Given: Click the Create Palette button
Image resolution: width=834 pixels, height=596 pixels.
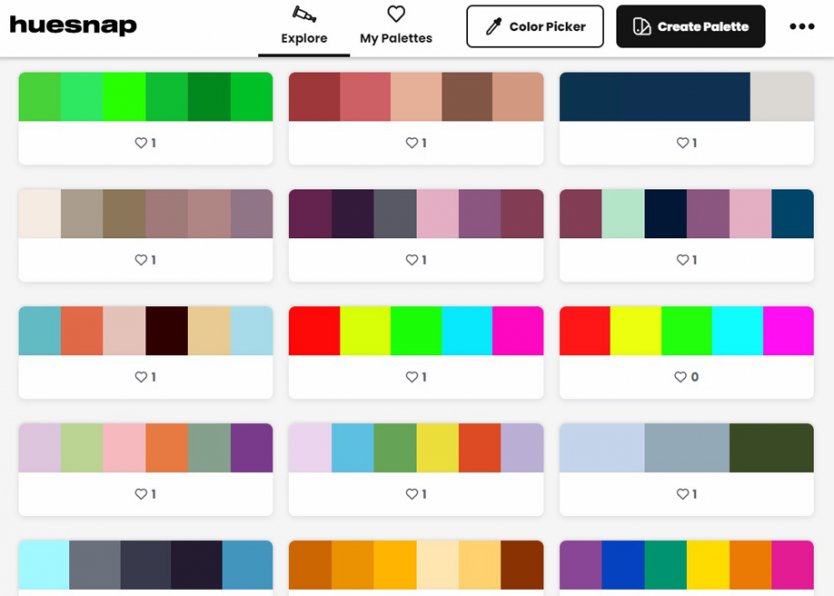Looking at the screenshot, I should click(691, 27).
